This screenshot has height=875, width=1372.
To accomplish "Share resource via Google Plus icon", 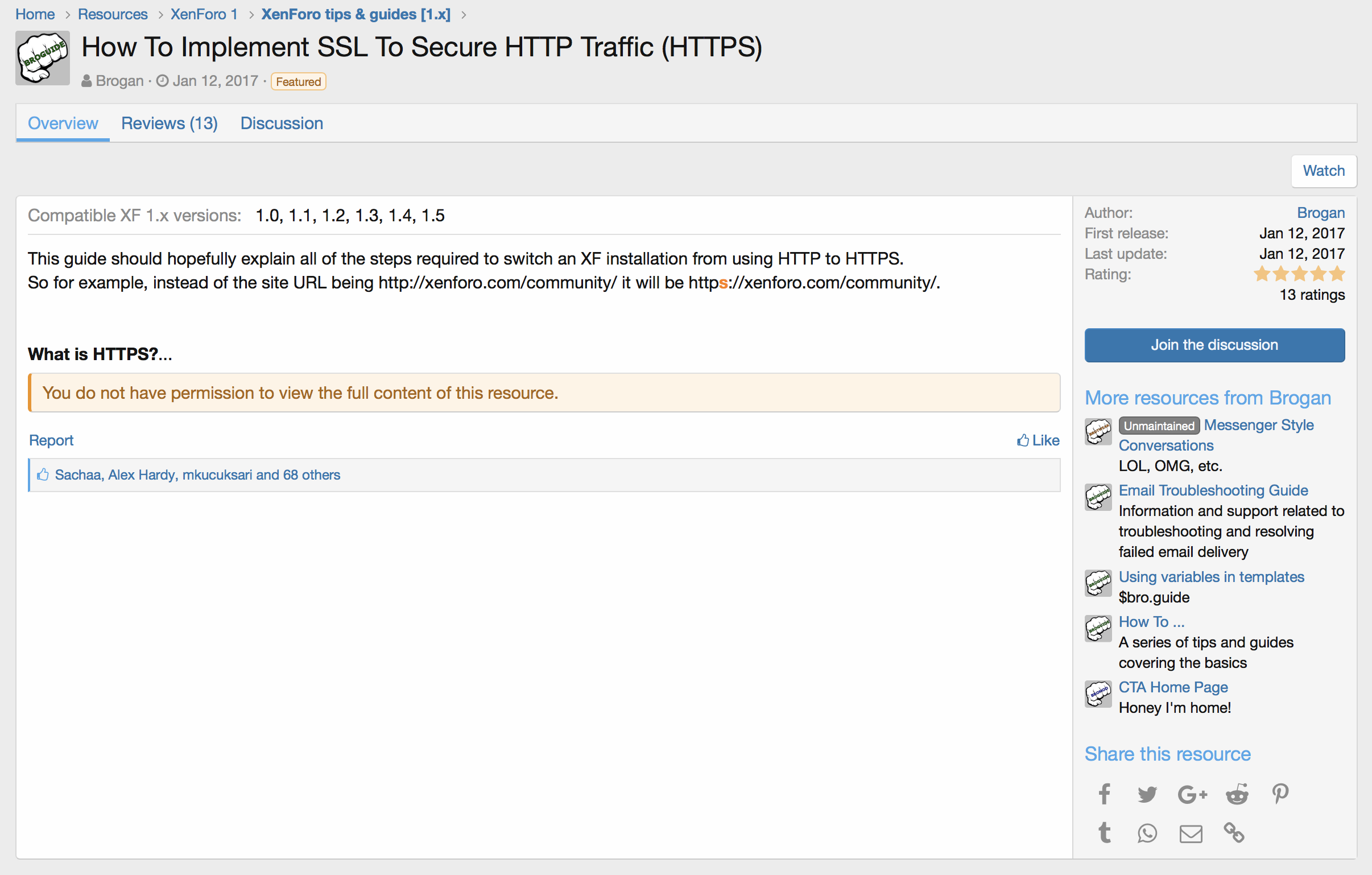I will coord(1192,794).
